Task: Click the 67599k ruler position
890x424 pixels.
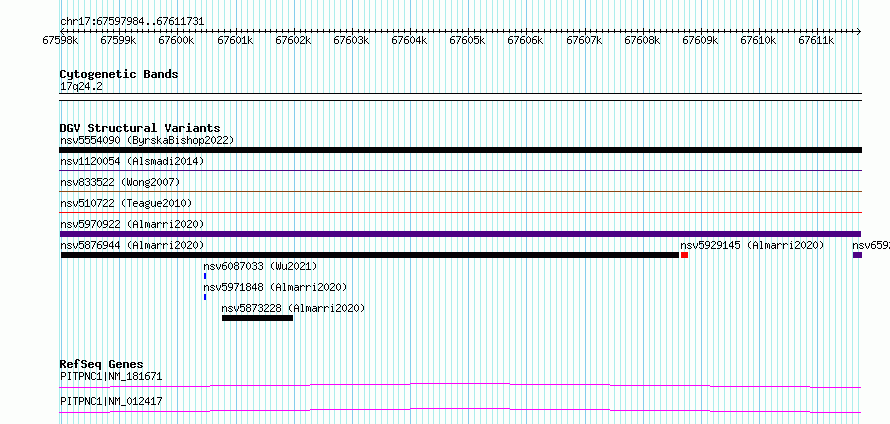Action: 118,40
